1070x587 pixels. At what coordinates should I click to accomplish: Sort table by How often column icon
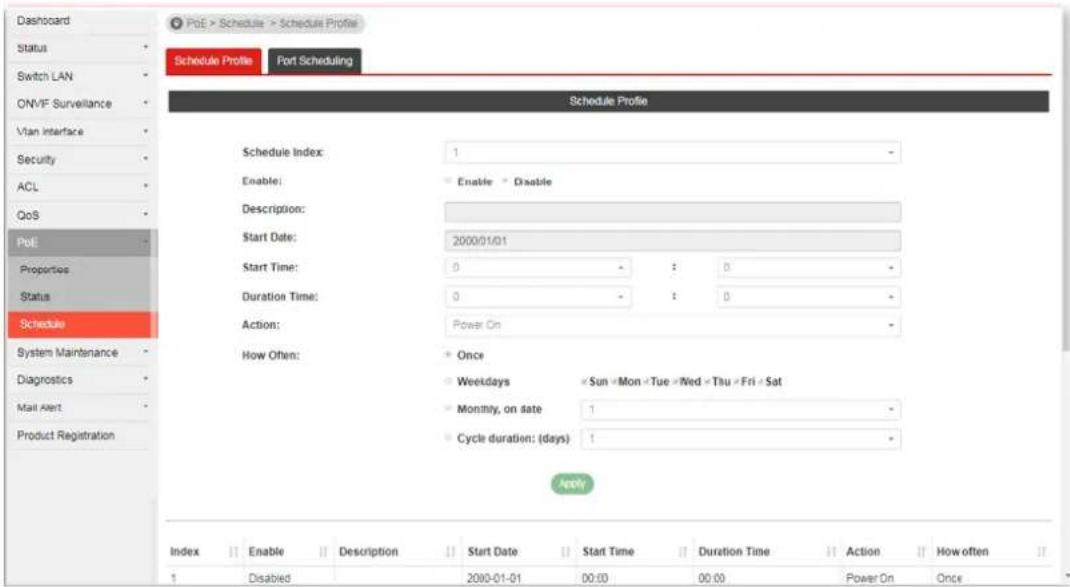click(x=1041, y=552)
